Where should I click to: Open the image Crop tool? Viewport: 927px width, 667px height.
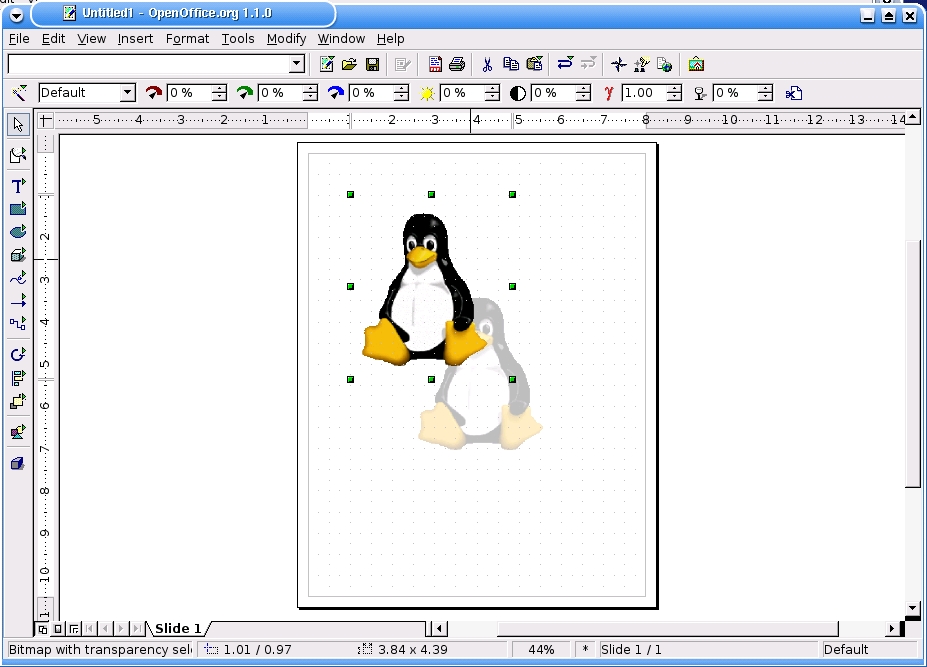[x=795, y=92]
